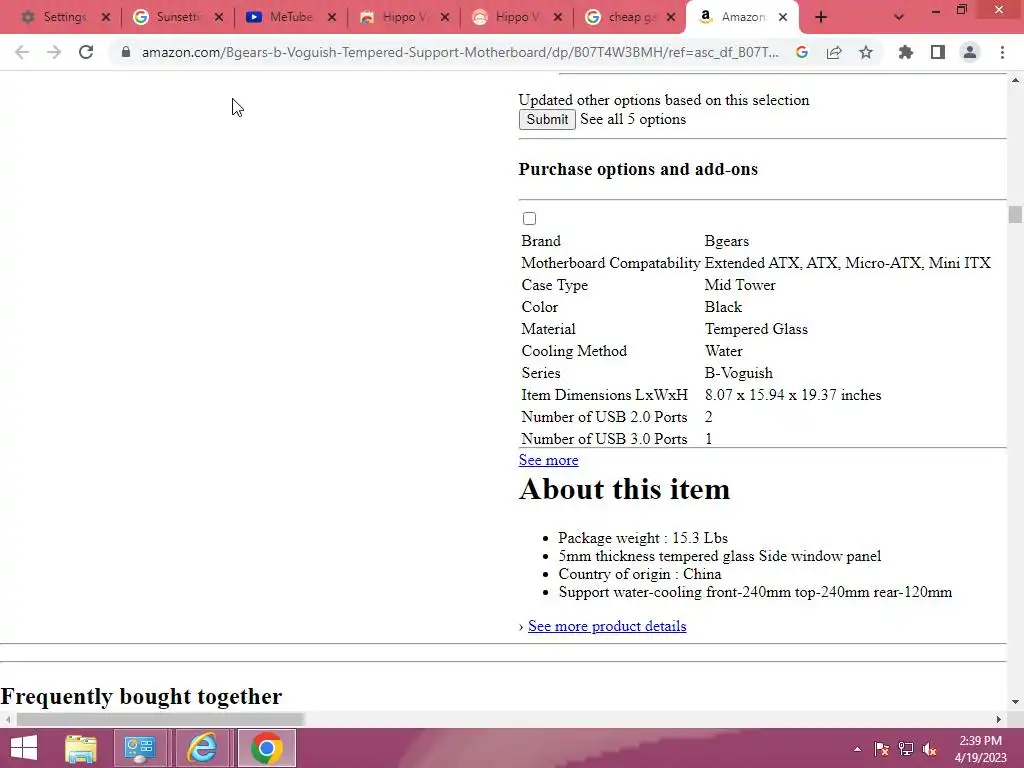Share this page via share icon
Screen dimensions: 1024x768
[x=834, y=52]
